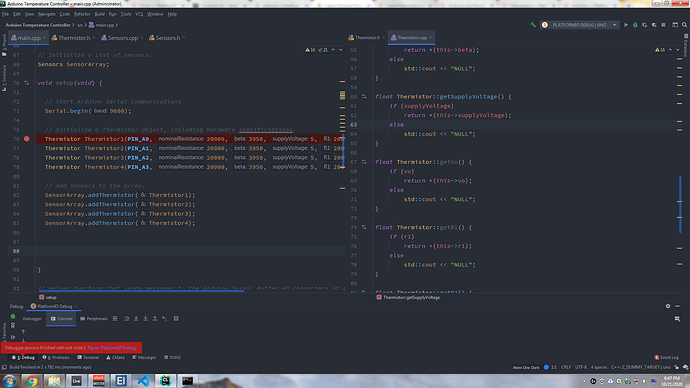Open Atom One Dark theme selector
The height and width of the screenshot is (388, 690).
[526, 367]
